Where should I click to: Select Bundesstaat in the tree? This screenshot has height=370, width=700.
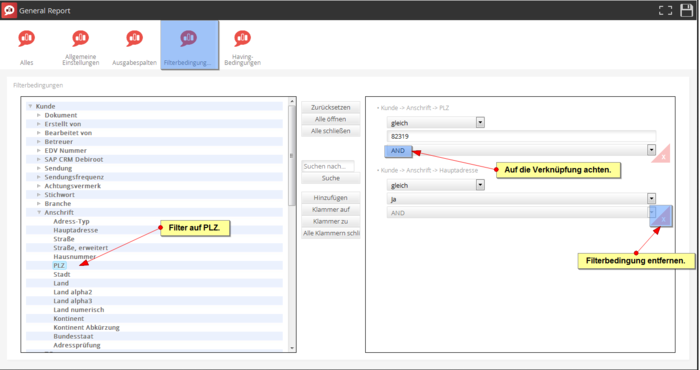coord(73,336)
